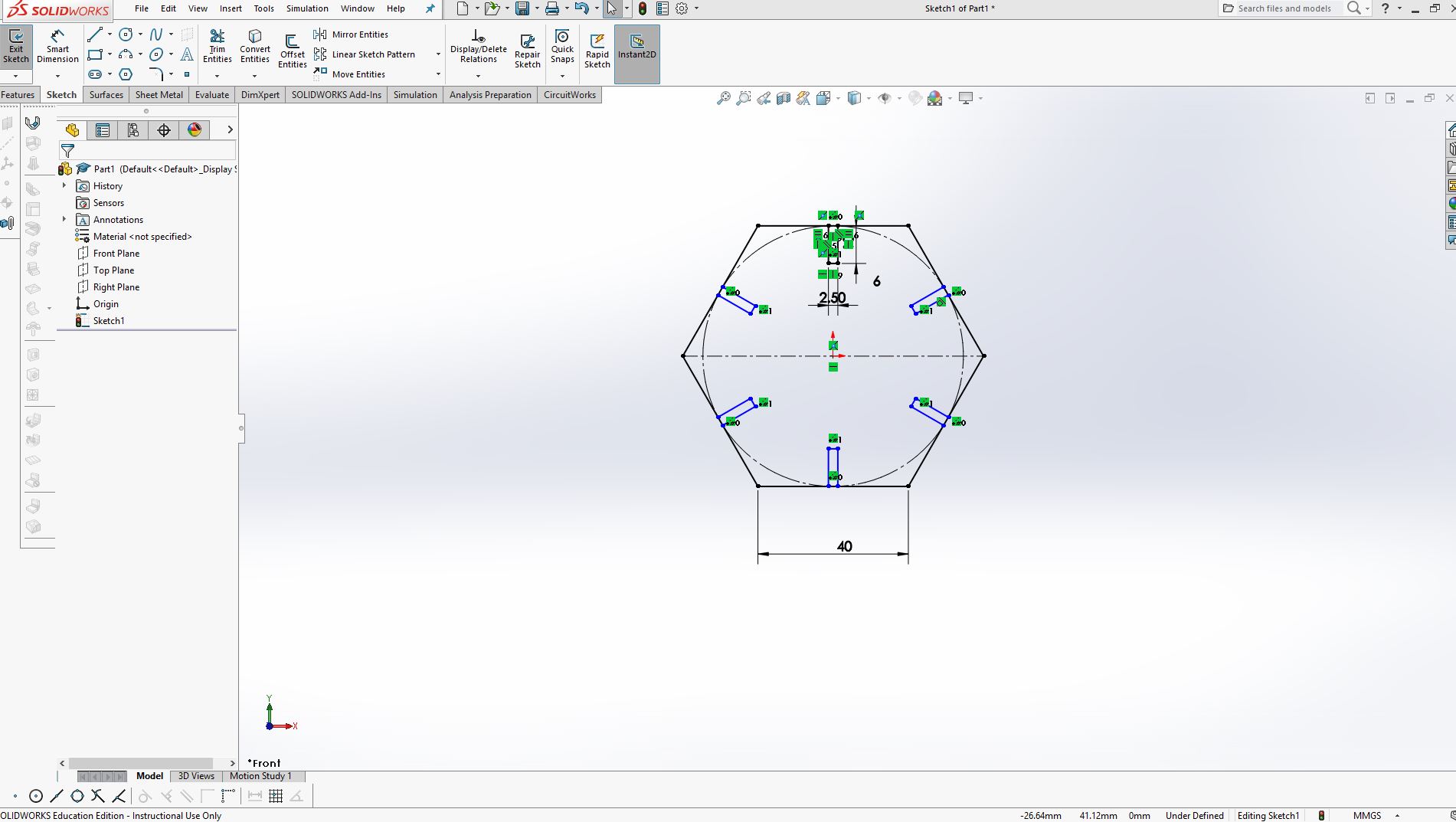Open the View Settings monitor icon
Viewport: 1456px width, 822px height.
tap(966, 98)
